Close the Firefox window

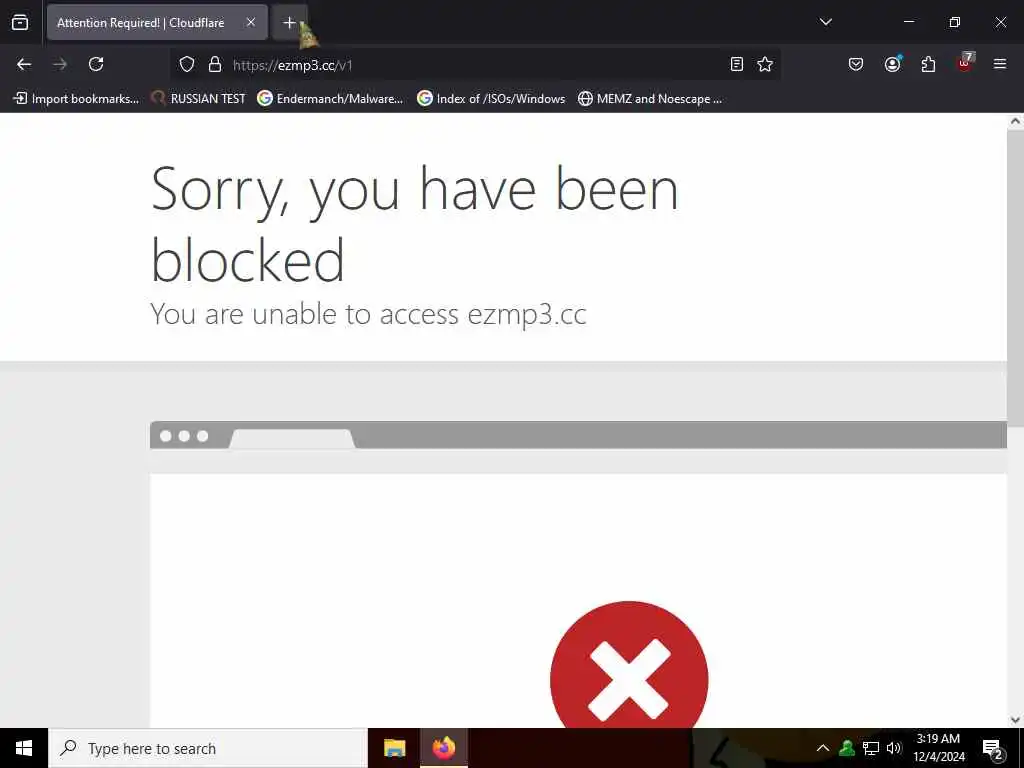(x=1000, y=22)
